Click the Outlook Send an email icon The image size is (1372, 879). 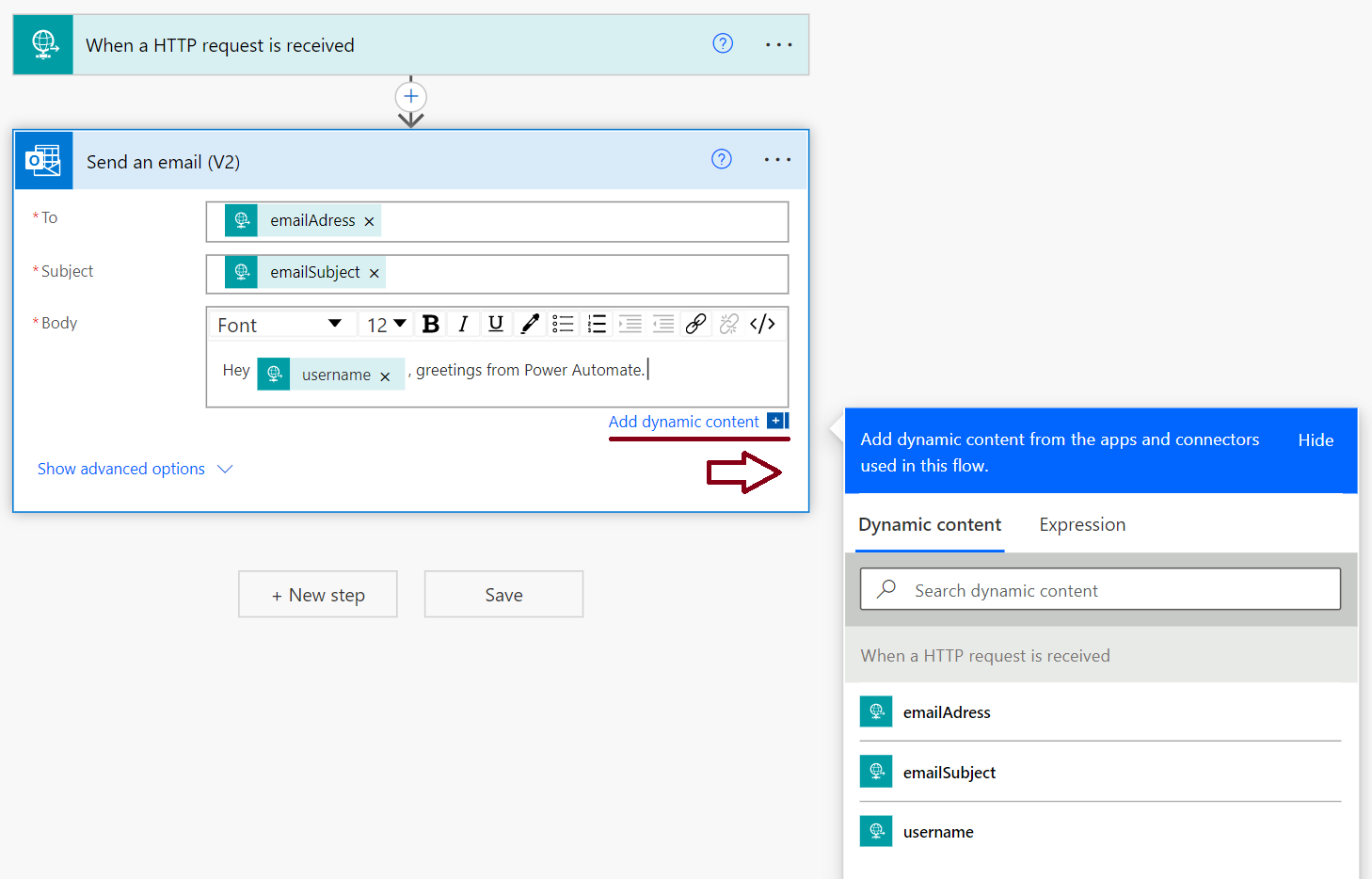pyautogui.click(x=43, y=160)
